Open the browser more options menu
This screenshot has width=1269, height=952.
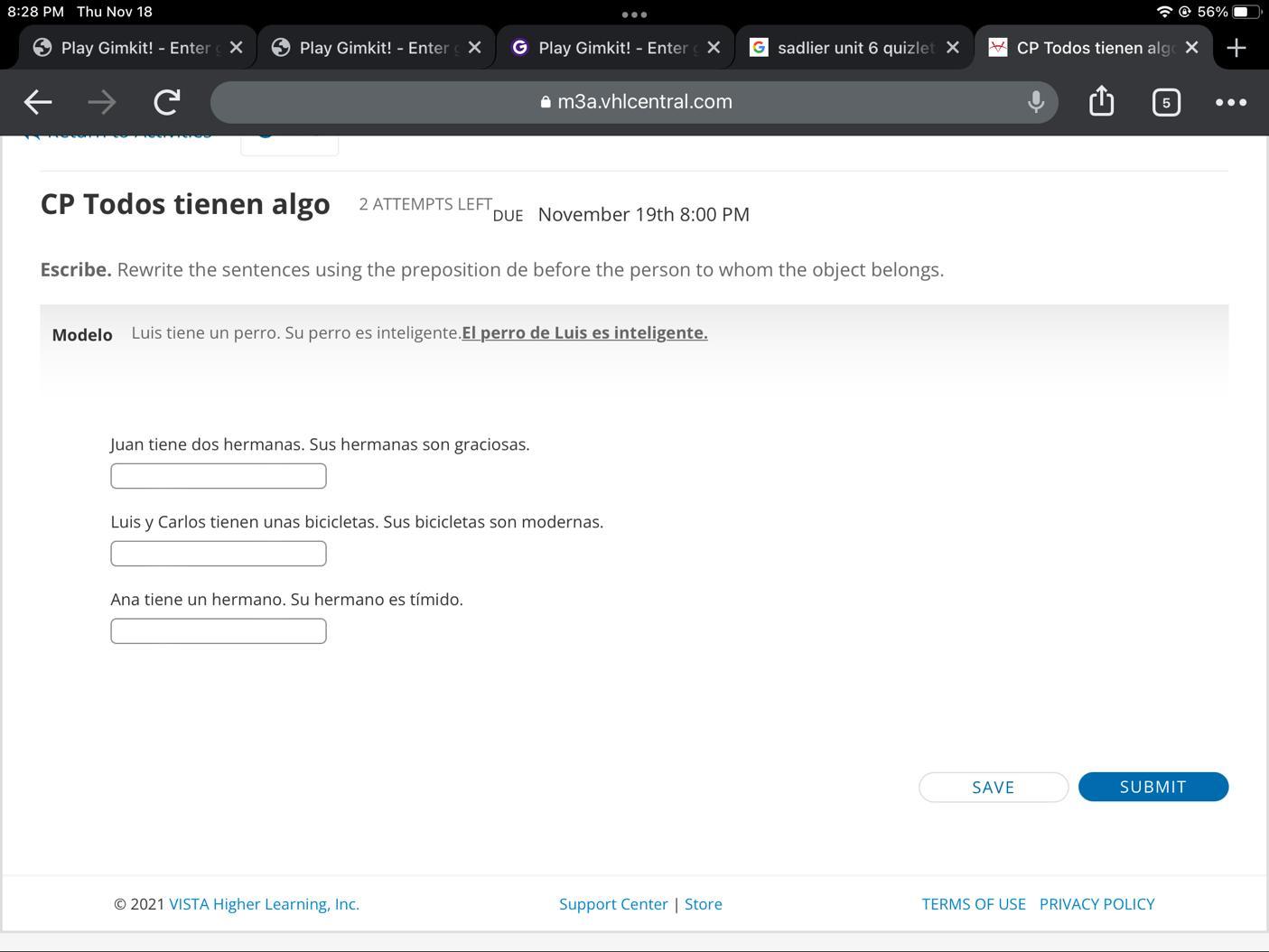point(1230,102)
